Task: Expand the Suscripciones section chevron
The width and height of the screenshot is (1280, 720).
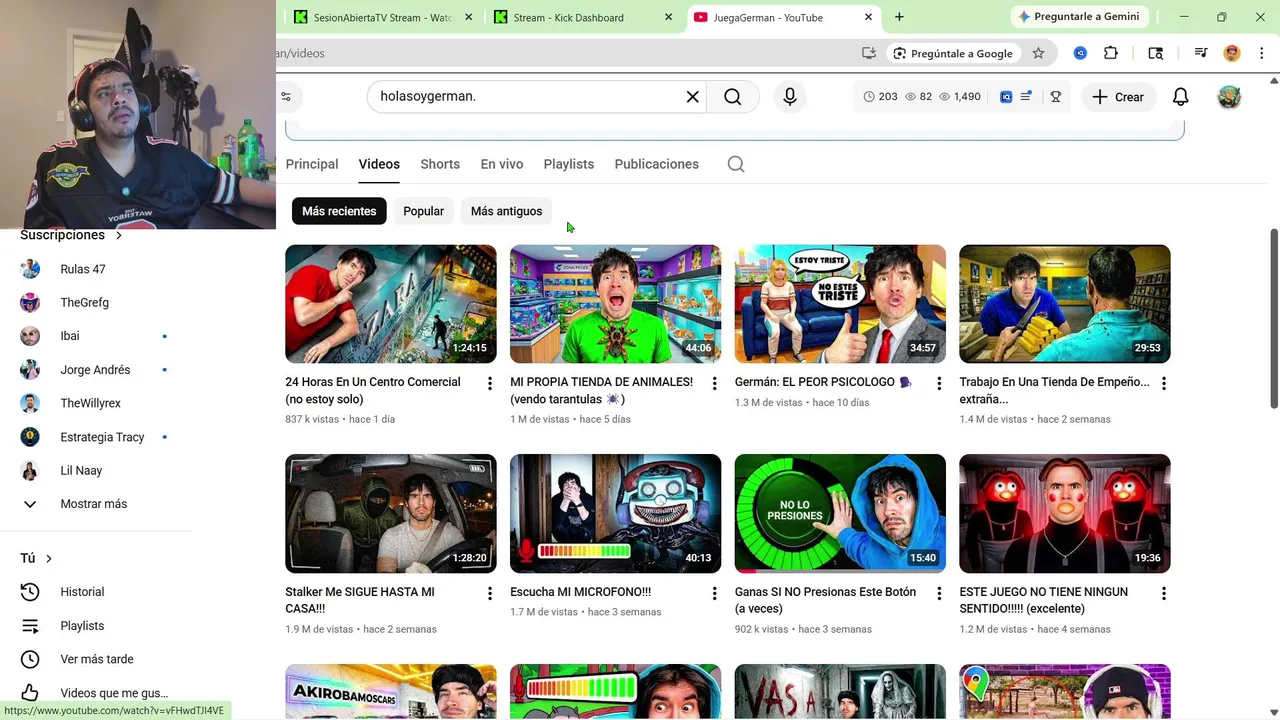Action: [118, 235]
